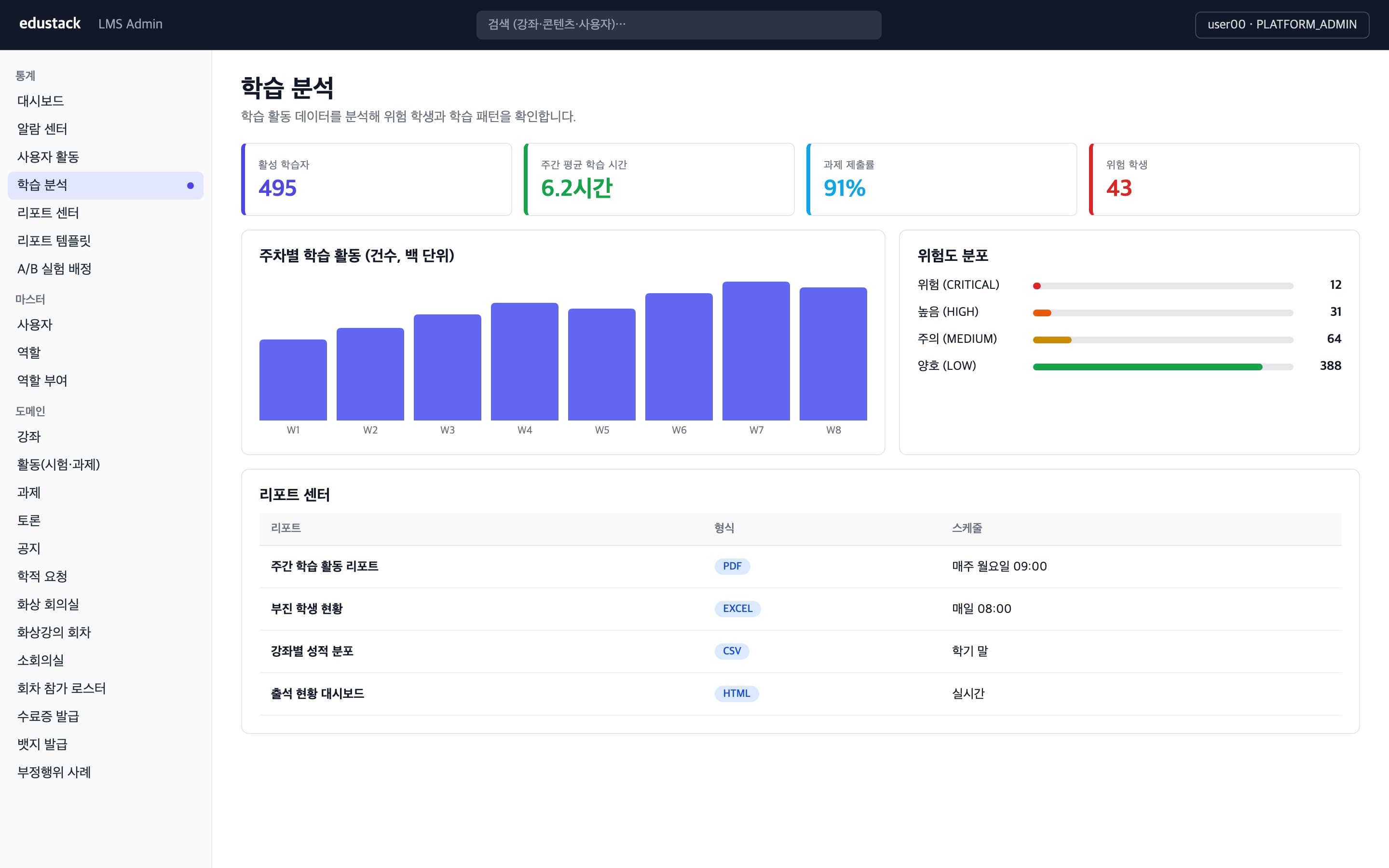The height and width of the screenshot is (868, 1389).
Task: Select 사용자 활동 menu item
Action: pos(106,157)
